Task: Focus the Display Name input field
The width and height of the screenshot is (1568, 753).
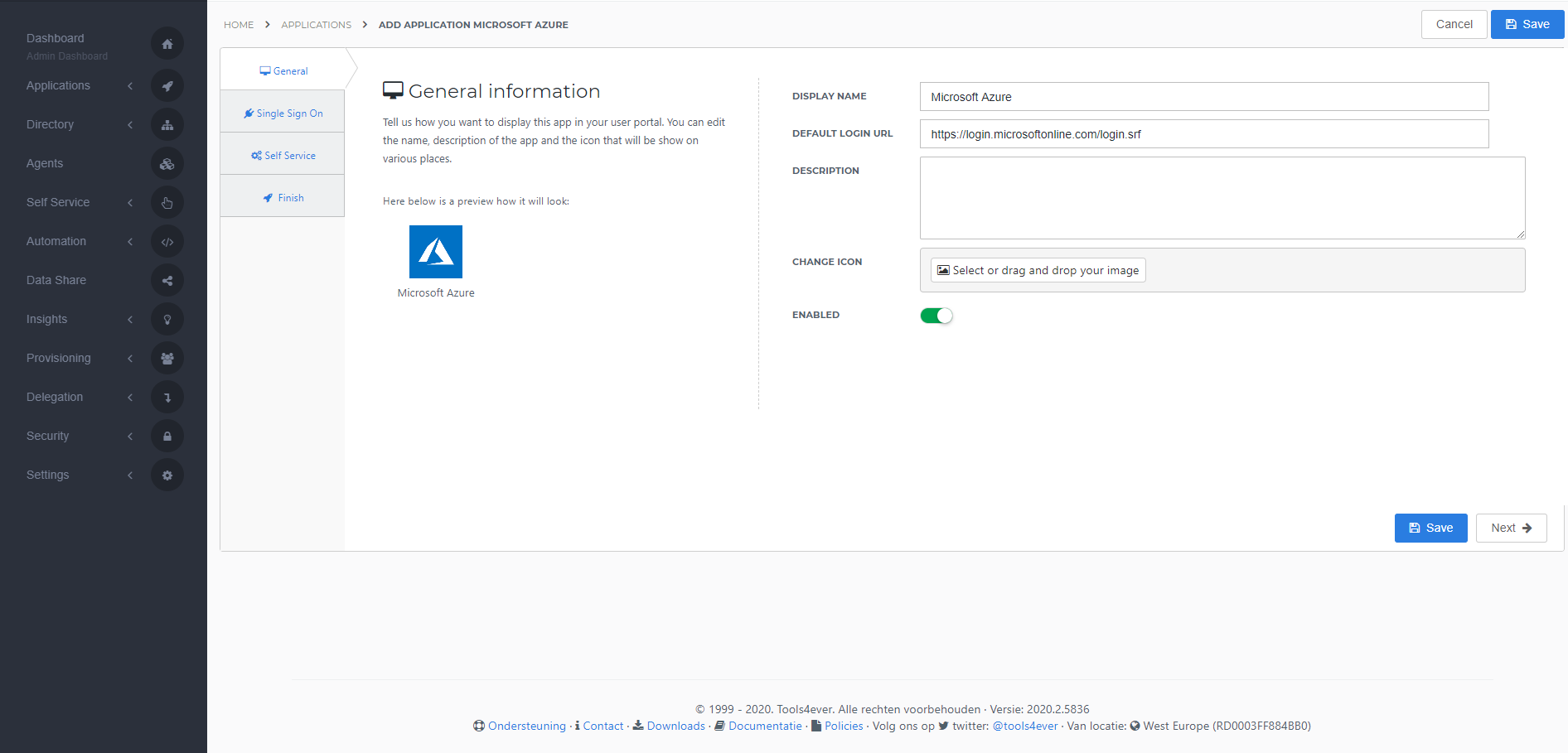Action: click(1204, 96)
